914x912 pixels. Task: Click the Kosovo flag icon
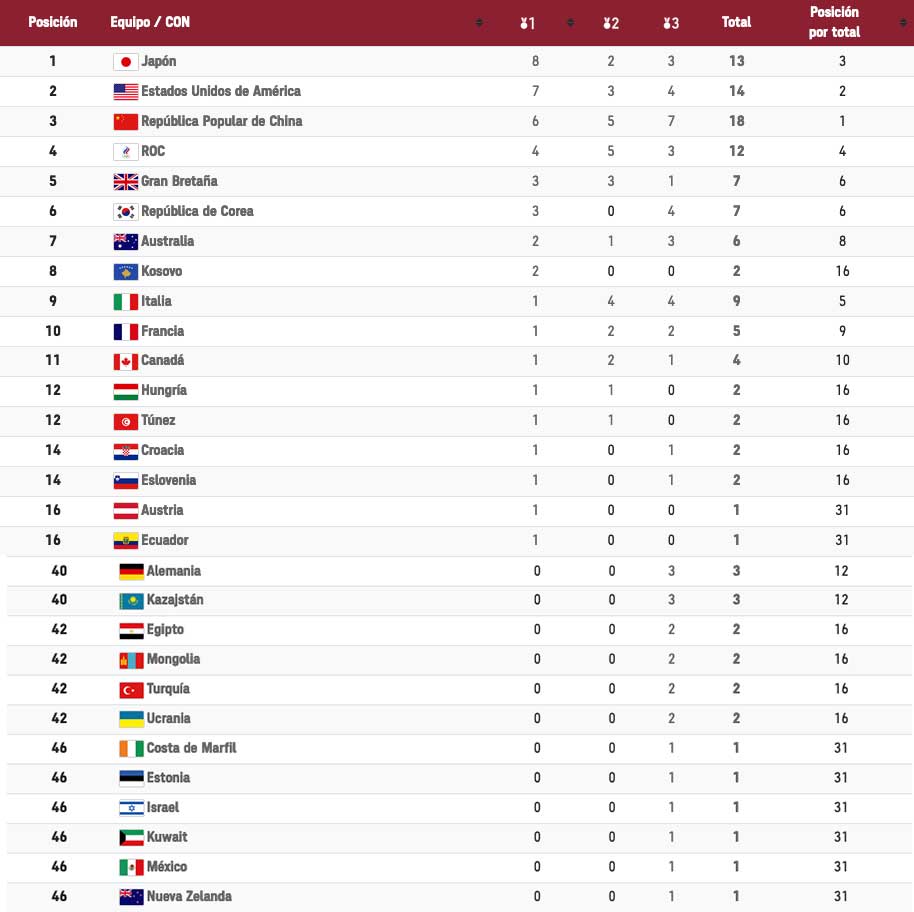[x=126, y=272]
